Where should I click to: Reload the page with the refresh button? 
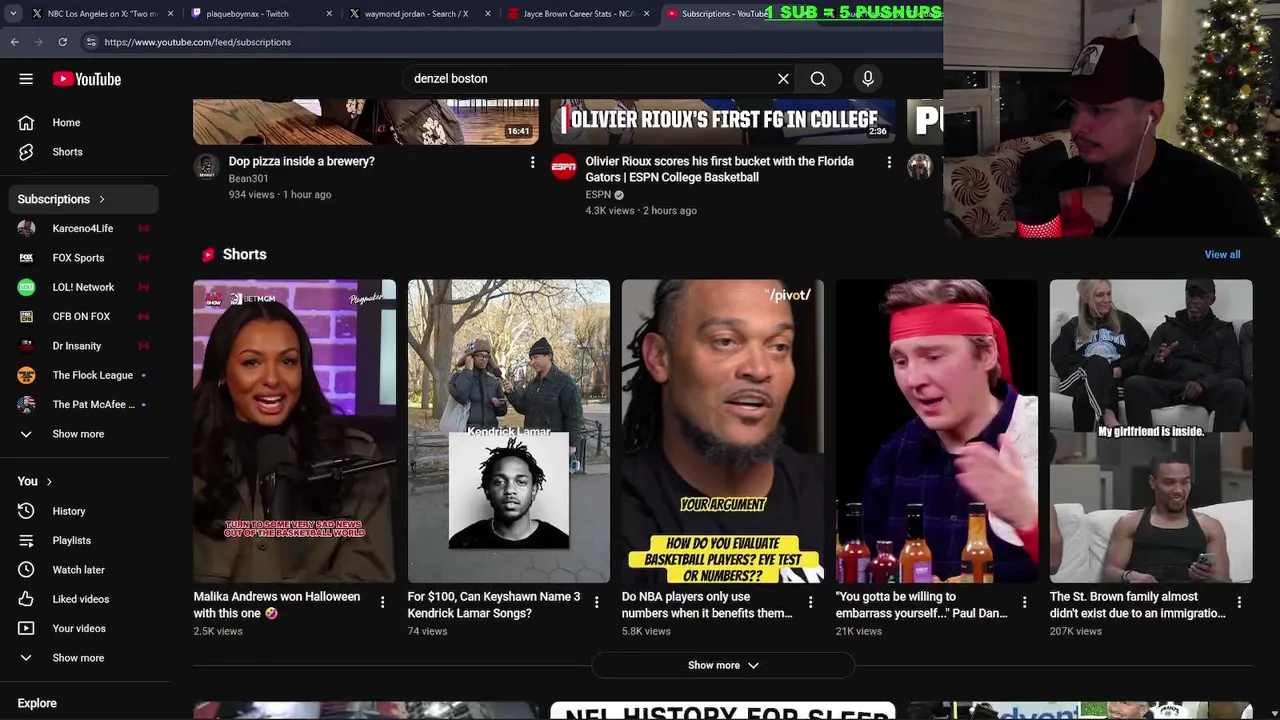coord(62,42)
